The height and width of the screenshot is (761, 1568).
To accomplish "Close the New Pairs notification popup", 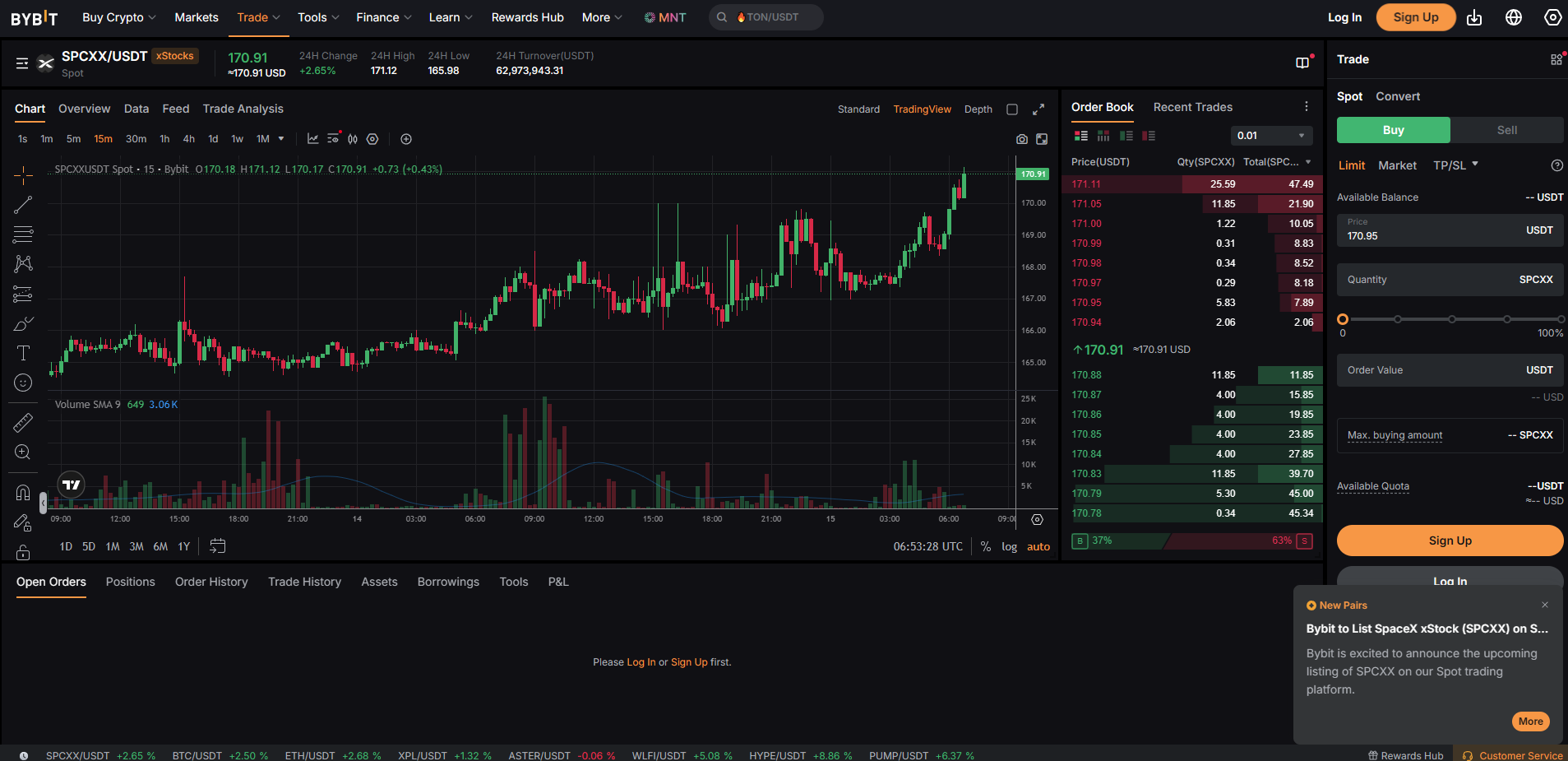I will click(1545, 605).
